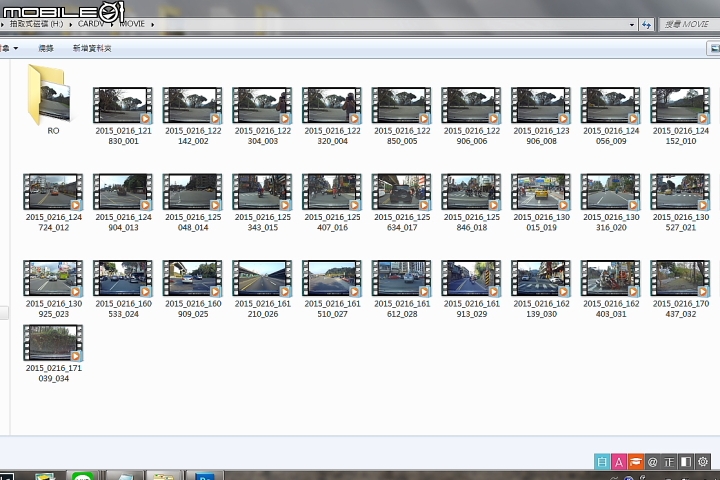
Task: Select video 2015_0216_122850_005
Action: tap(402, 117)
